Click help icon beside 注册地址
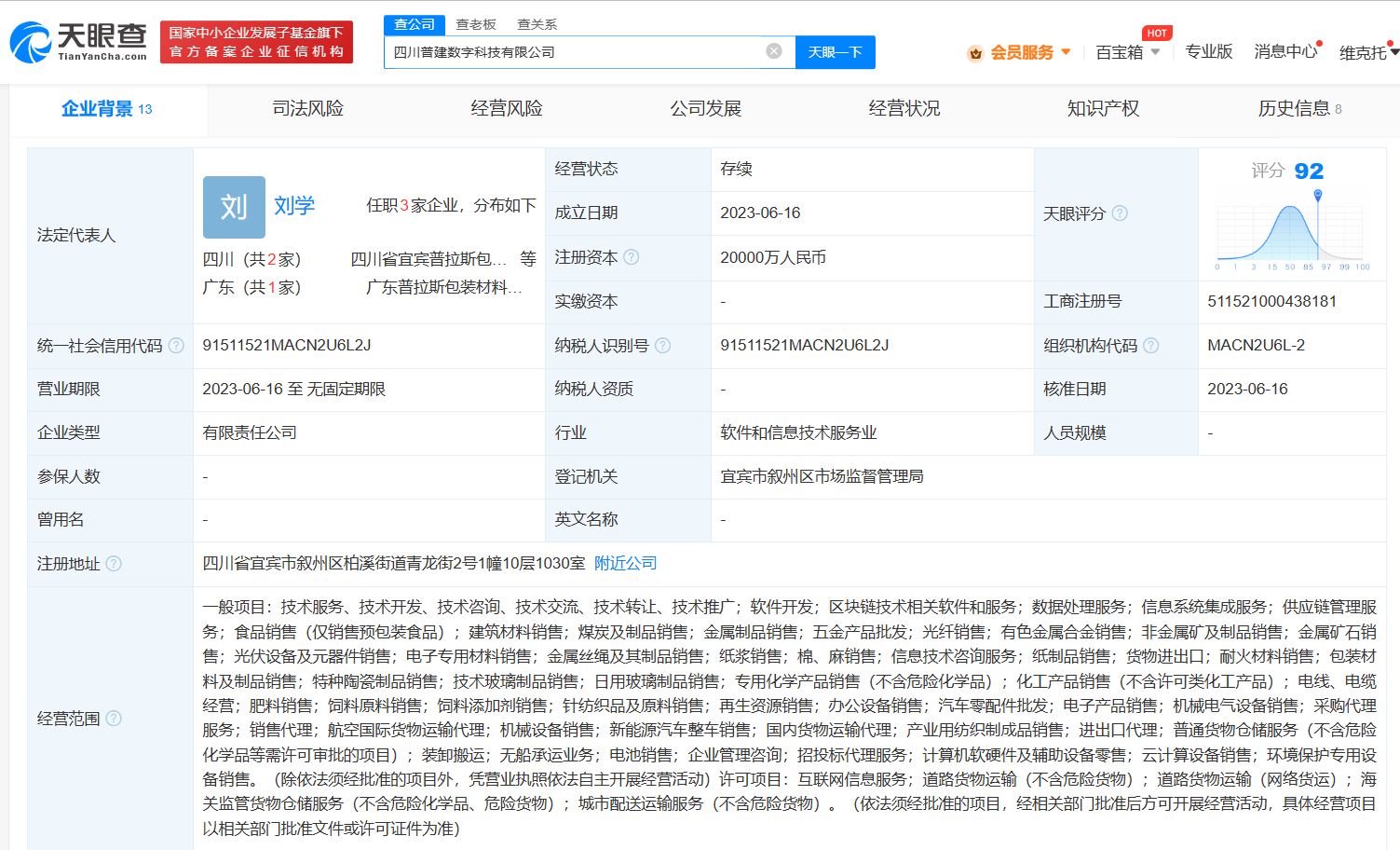The height and width of the screenshot is (850, 1400). pos(114,564)
